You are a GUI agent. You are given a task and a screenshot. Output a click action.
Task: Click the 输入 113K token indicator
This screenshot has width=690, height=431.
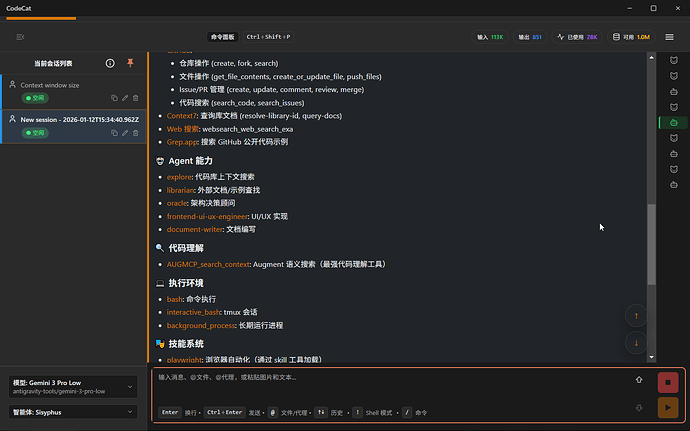point(490,37)
